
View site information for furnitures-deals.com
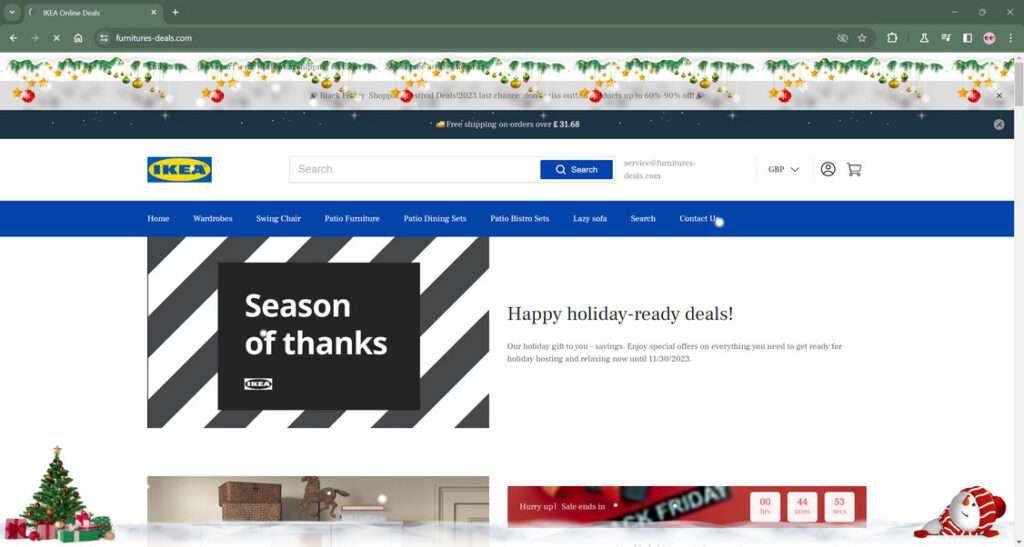tap(104, 39)
